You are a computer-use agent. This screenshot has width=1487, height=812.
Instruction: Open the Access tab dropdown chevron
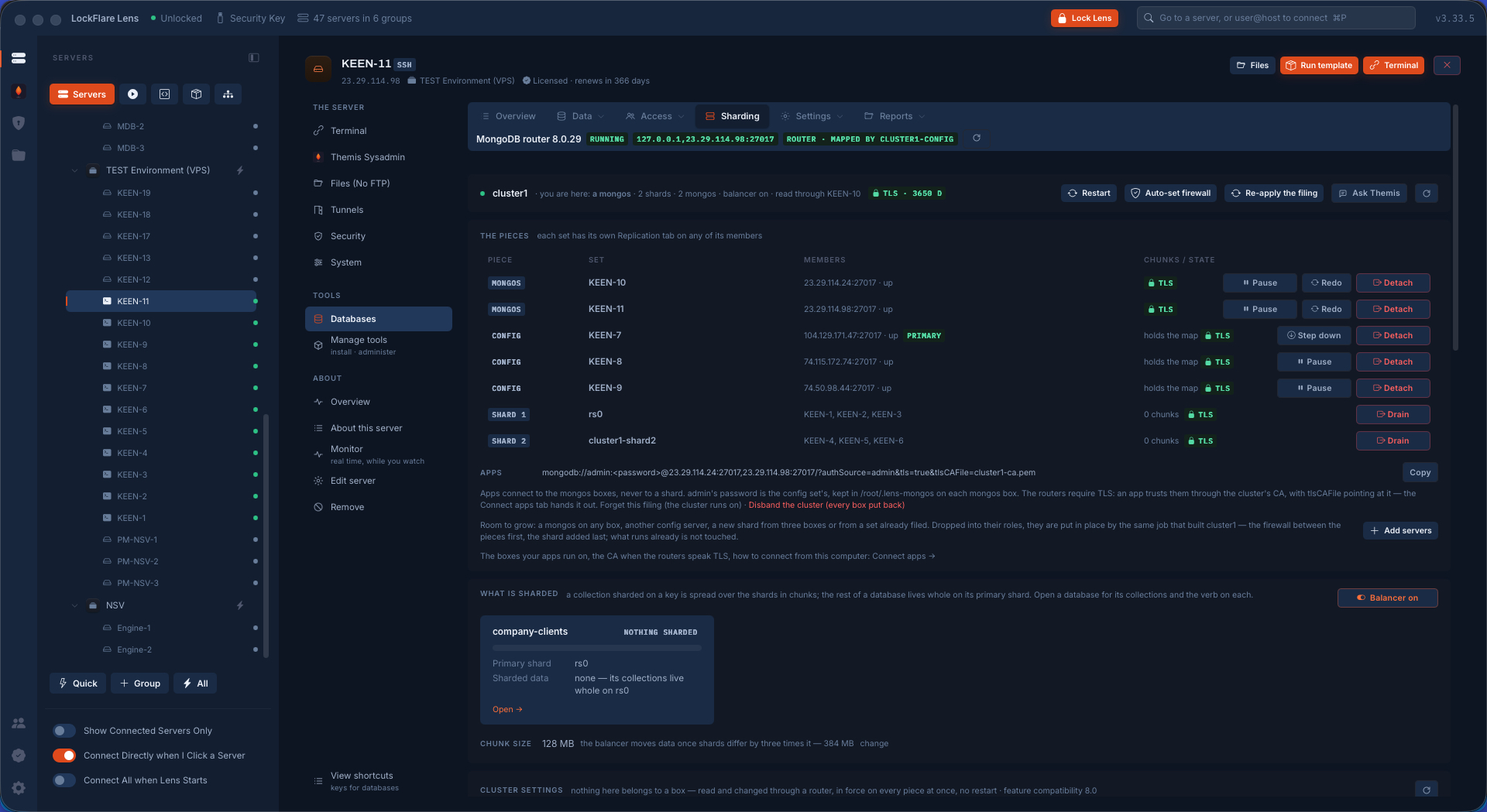pyautogui.click(x=682, y=117)
